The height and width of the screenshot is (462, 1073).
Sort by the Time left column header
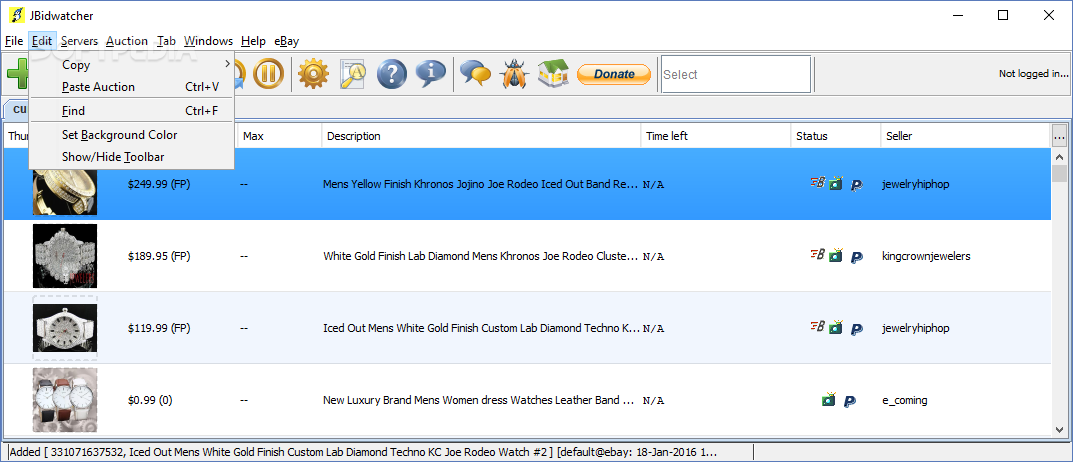[x=716, y=136]
